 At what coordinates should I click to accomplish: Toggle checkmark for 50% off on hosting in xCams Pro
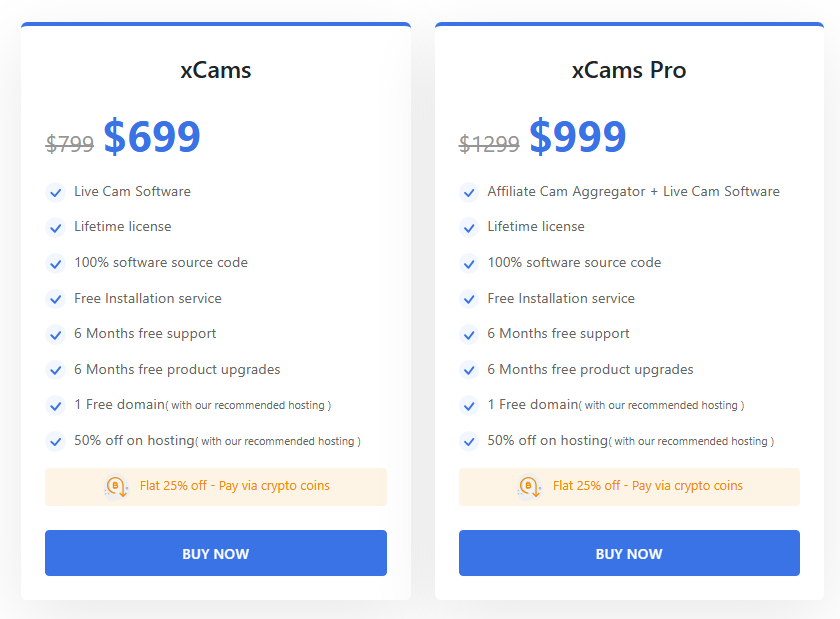pyautogui.click(x=469, y=440)
